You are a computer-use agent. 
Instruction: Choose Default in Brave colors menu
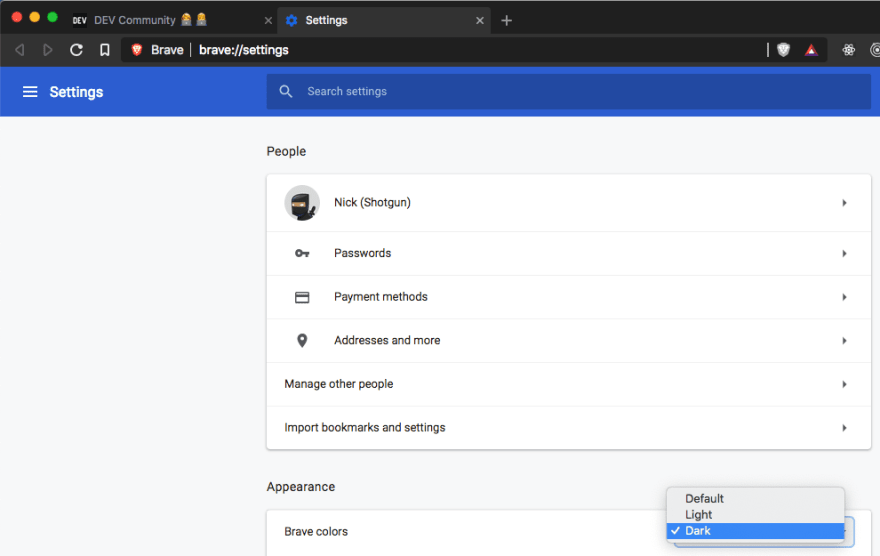pyautogui.click(x=755, y=498)
